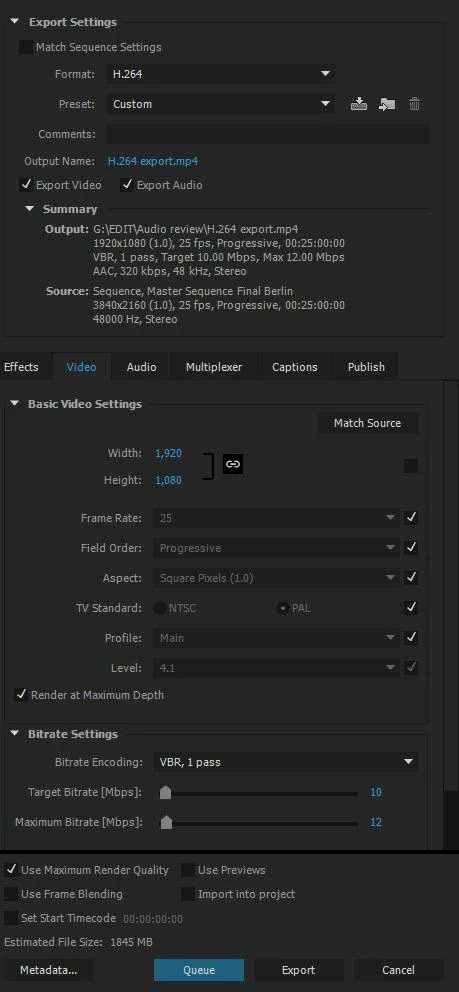The width and height of the screenshot is (459, 992).
Task: Enable Use Frame Blending option
Action: coord(11,894)
